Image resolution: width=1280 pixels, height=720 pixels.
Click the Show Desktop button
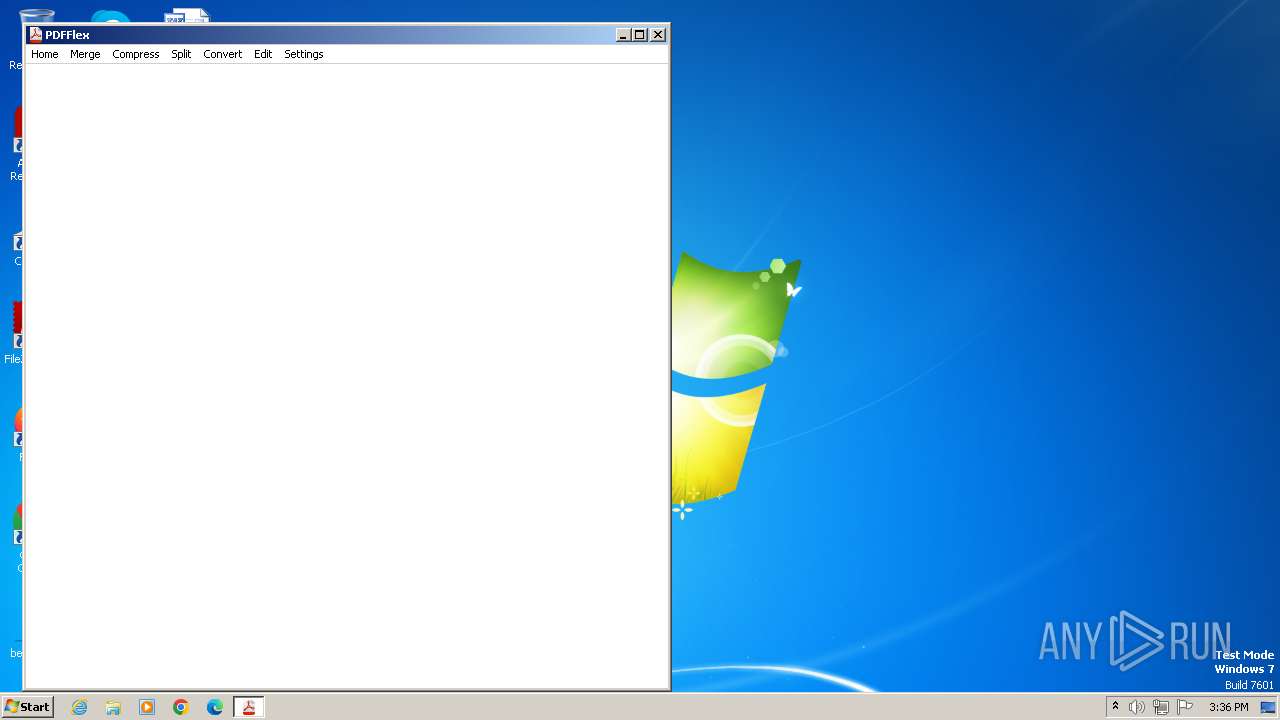pos(1268,707)
